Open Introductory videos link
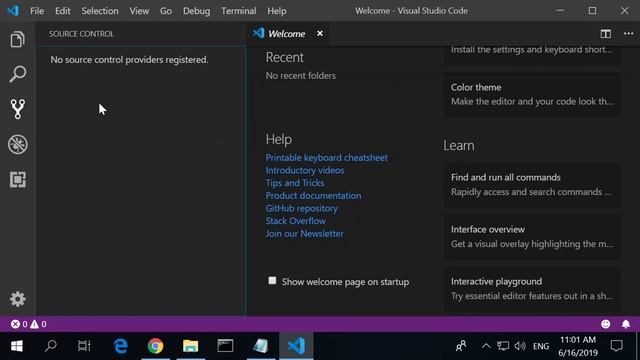The width and height of the screenshot is (640, 360). 305,170
